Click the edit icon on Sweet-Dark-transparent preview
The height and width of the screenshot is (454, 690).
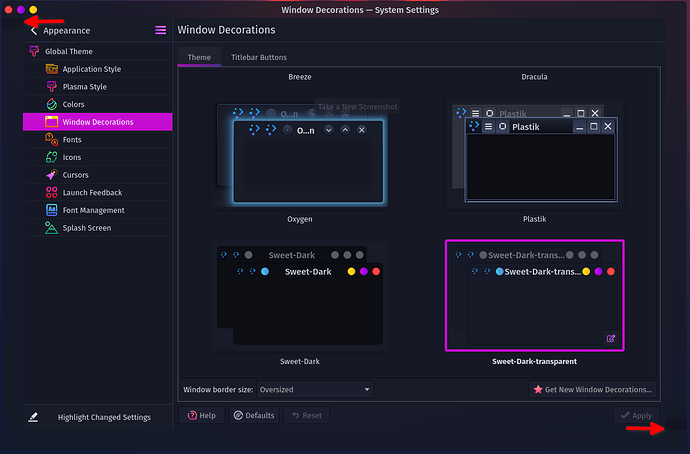(x=611, y=338)
